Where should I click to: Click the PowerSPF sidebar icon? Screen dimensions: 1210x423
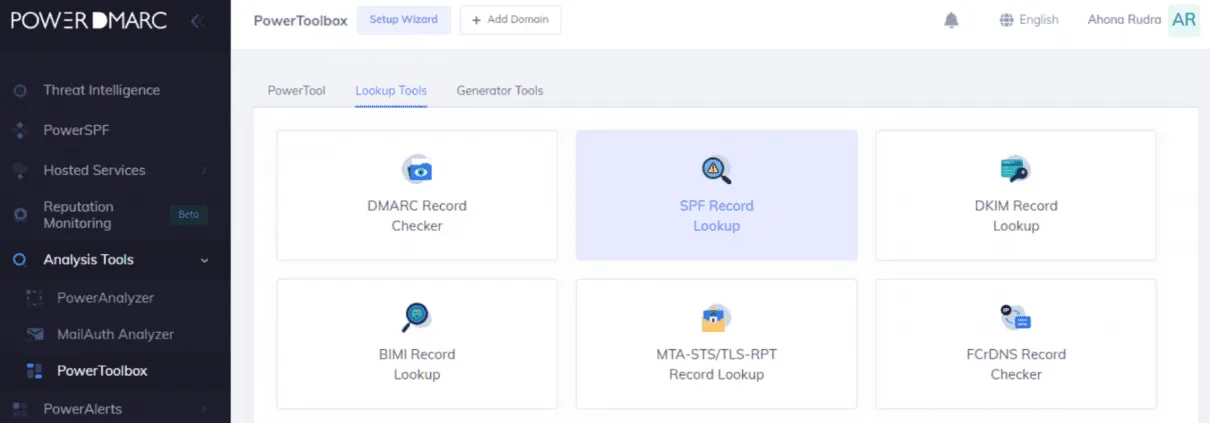(20, 130)
